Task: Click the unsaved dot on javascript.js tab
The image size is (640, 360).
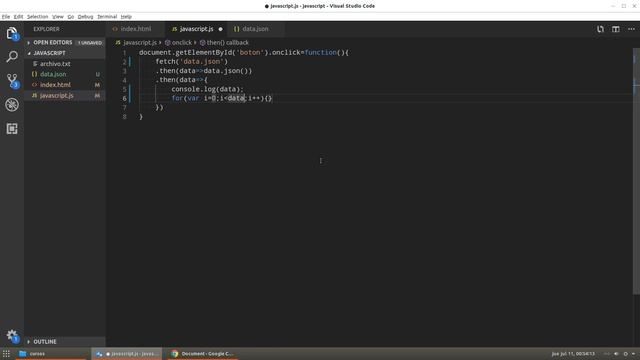Action: coord(220,29)
